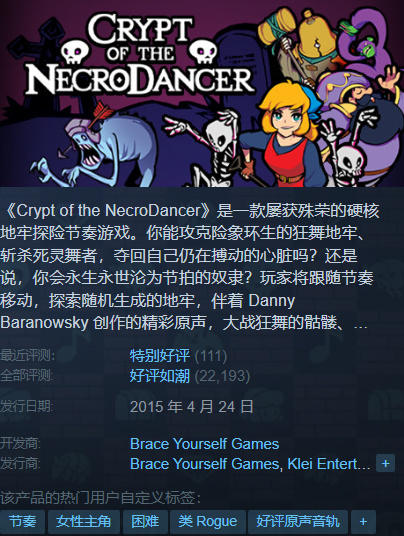The image size is (404, 536).
Task: Click the 该产品的热门用户自定义标签 heading
Action: 100,498
